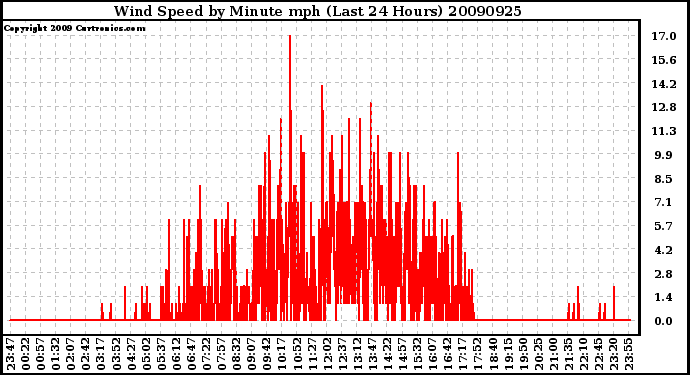Click the 16:07 time label

point(432,354)
